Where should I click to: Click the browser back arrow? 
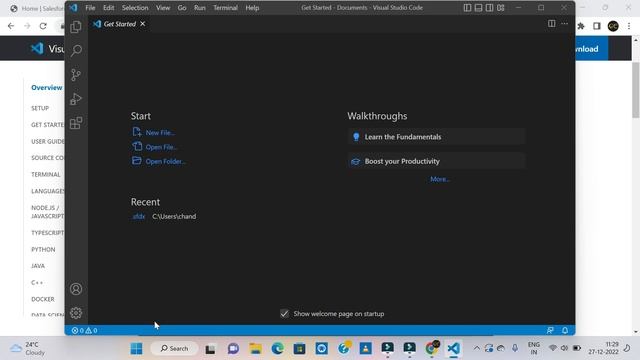coord(11,26)
